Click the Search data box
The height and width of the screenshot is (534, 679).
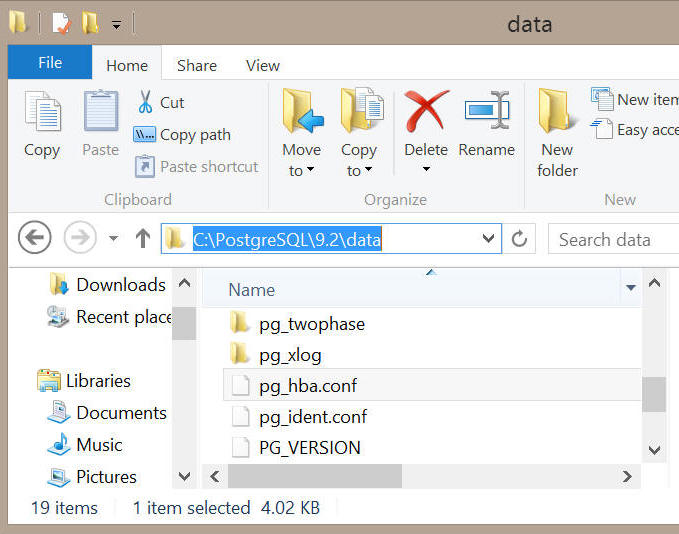(613, 239)
